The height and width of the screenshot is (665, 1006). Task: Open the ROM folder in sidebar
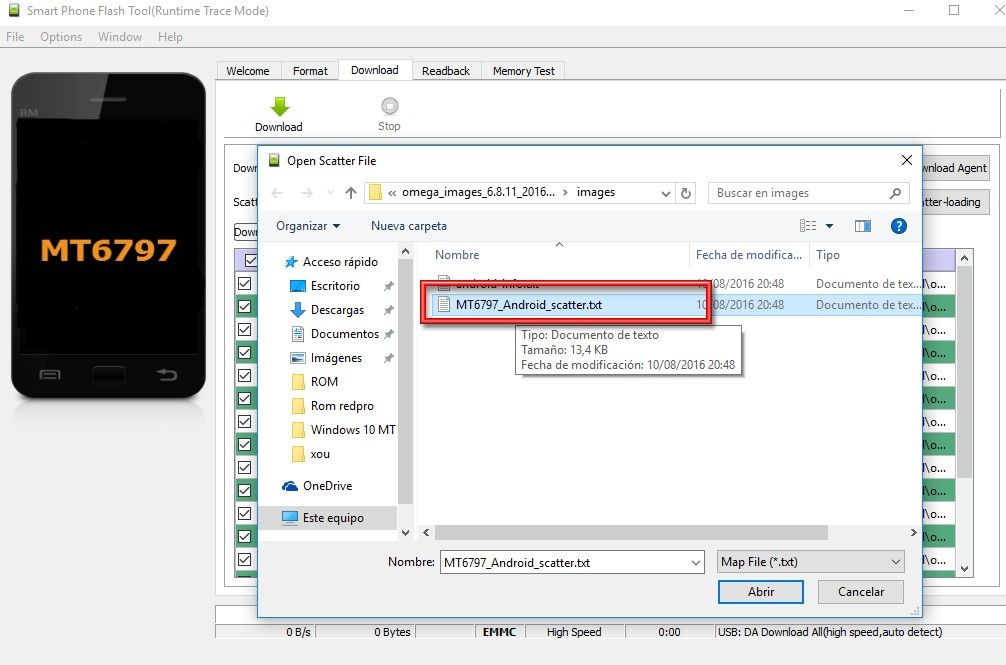coord(324,382)
